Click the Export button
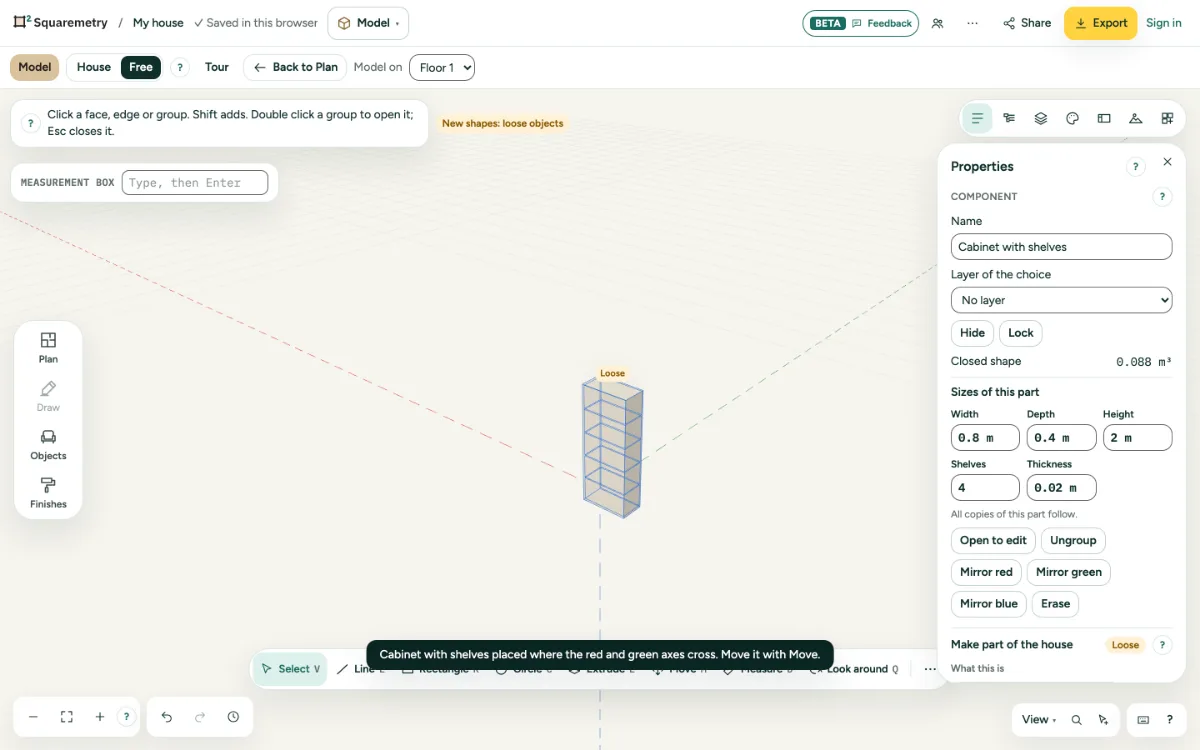Viewport: 1200px width, 750px height. [1100, 23]
